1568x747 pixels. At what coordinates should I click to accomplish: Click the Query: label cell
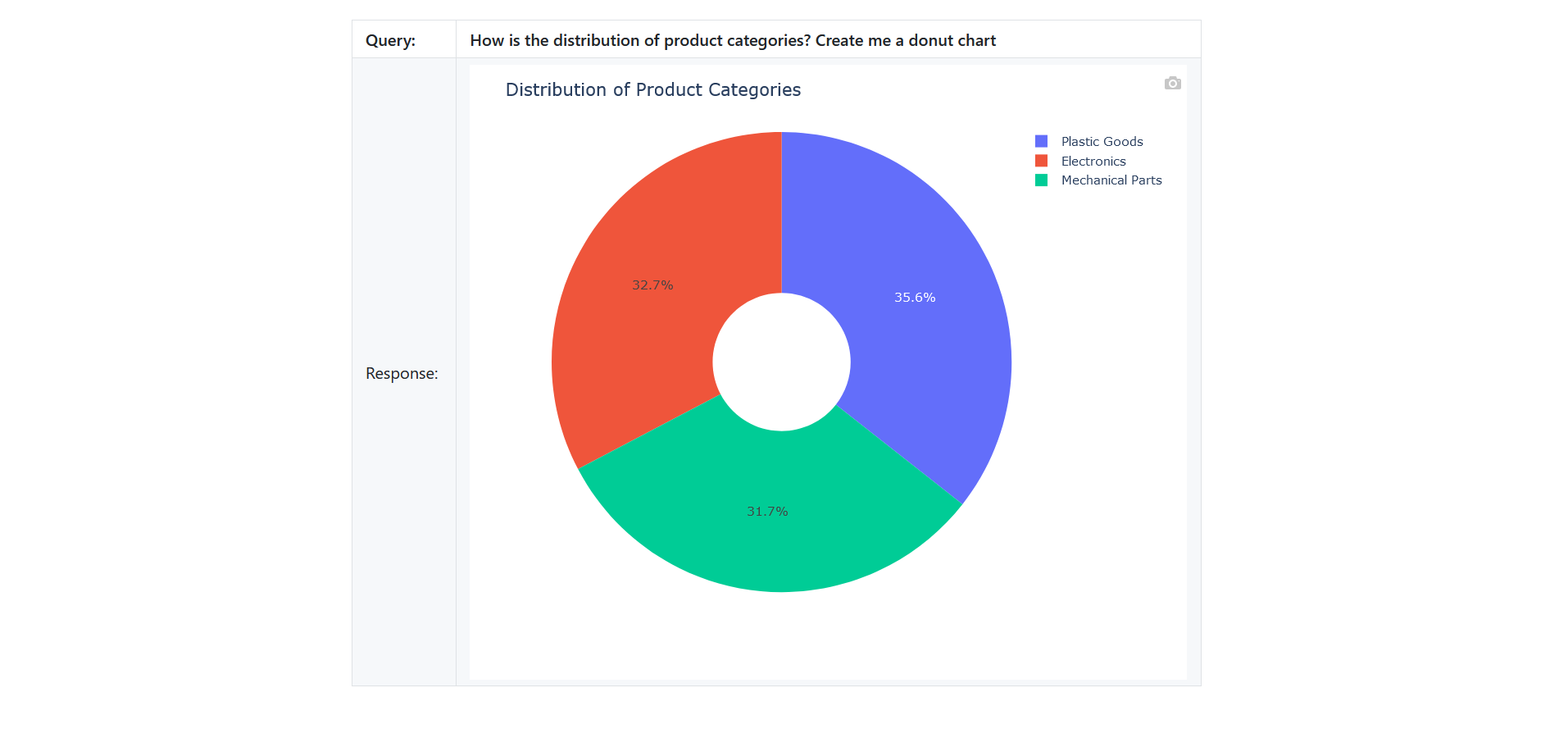(x=404, y=39)
